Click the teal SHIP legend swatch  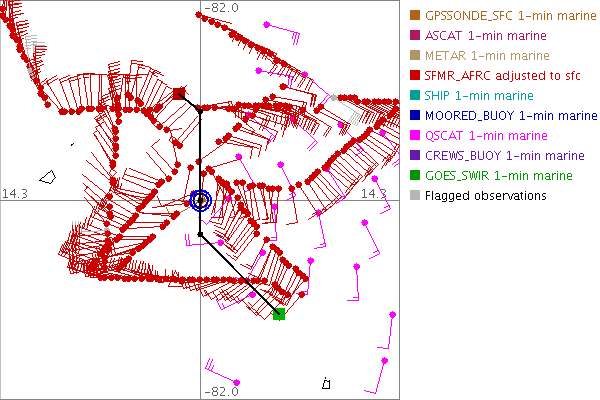coord(414,95)
